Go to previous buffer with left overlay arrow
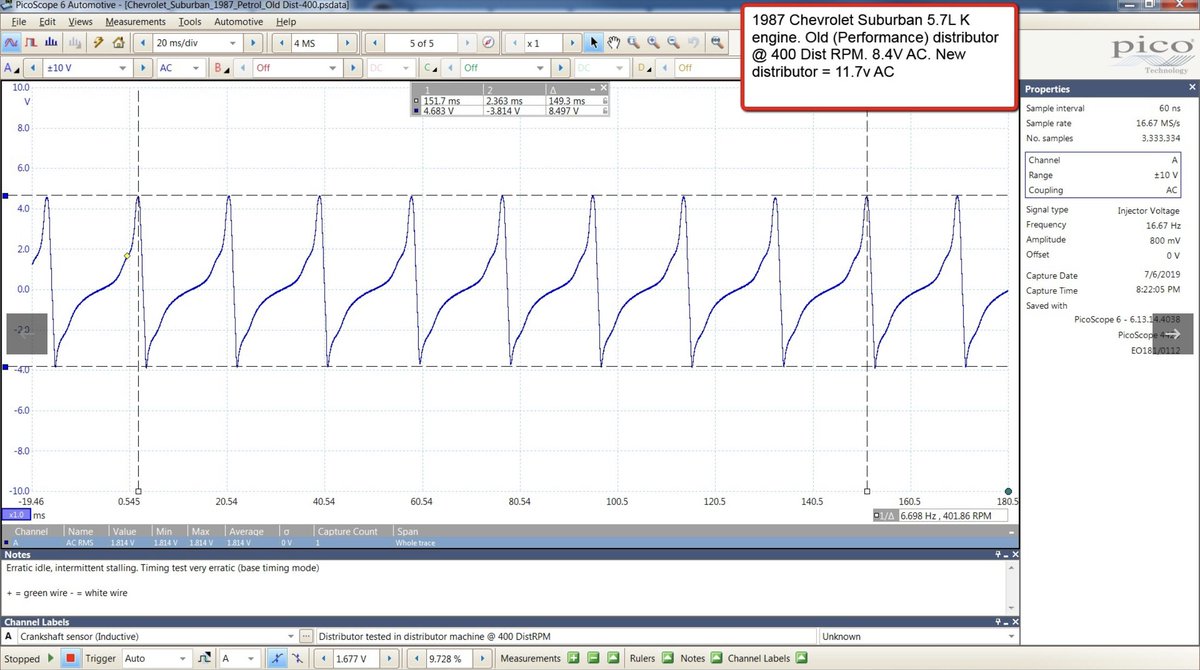Screen dimensions: 1200x670 tap(26, 334)
